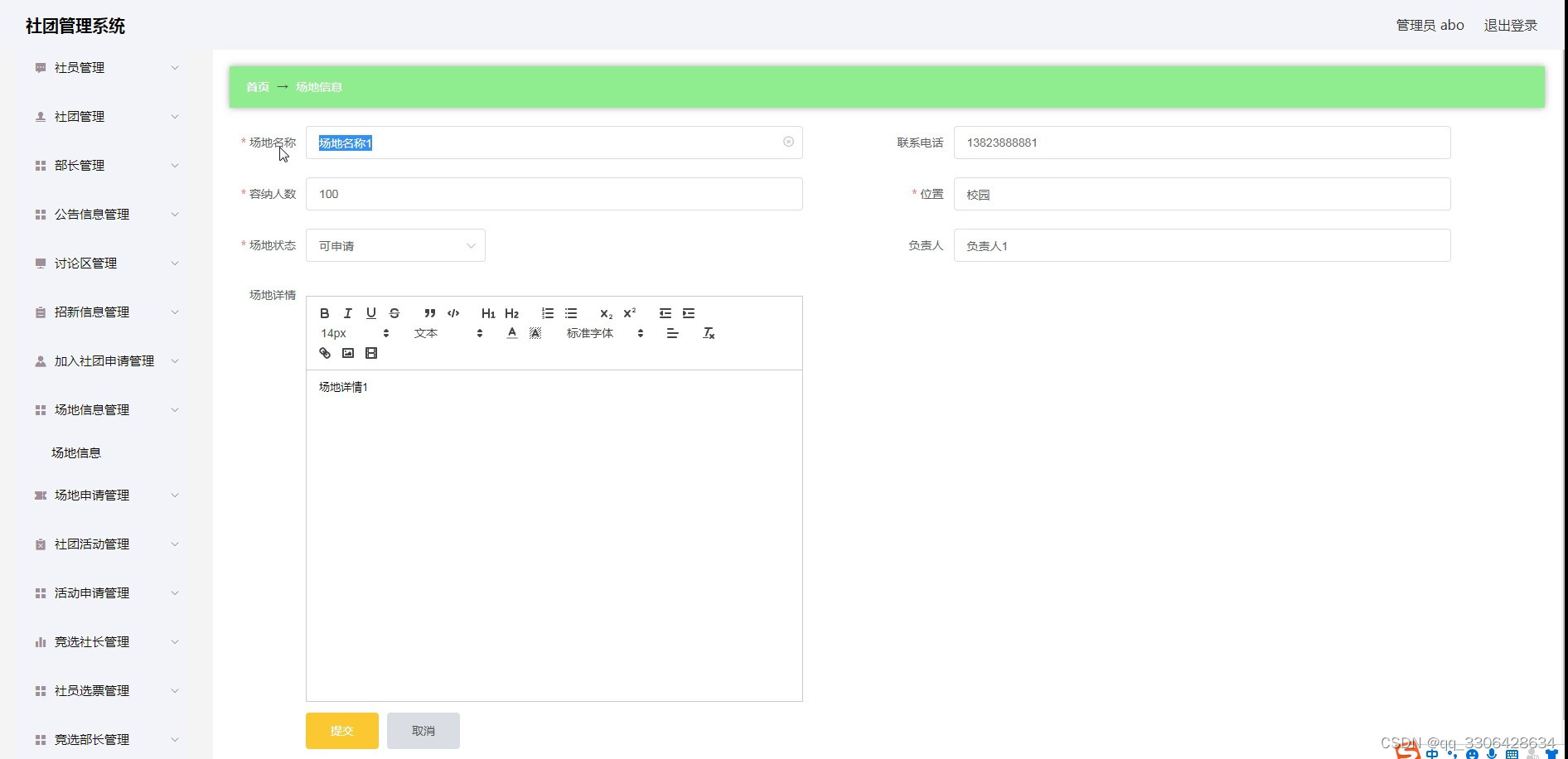Screen dimensions: 1568x759
Task: Cancel editing with 取消 button
Action: 423,731
